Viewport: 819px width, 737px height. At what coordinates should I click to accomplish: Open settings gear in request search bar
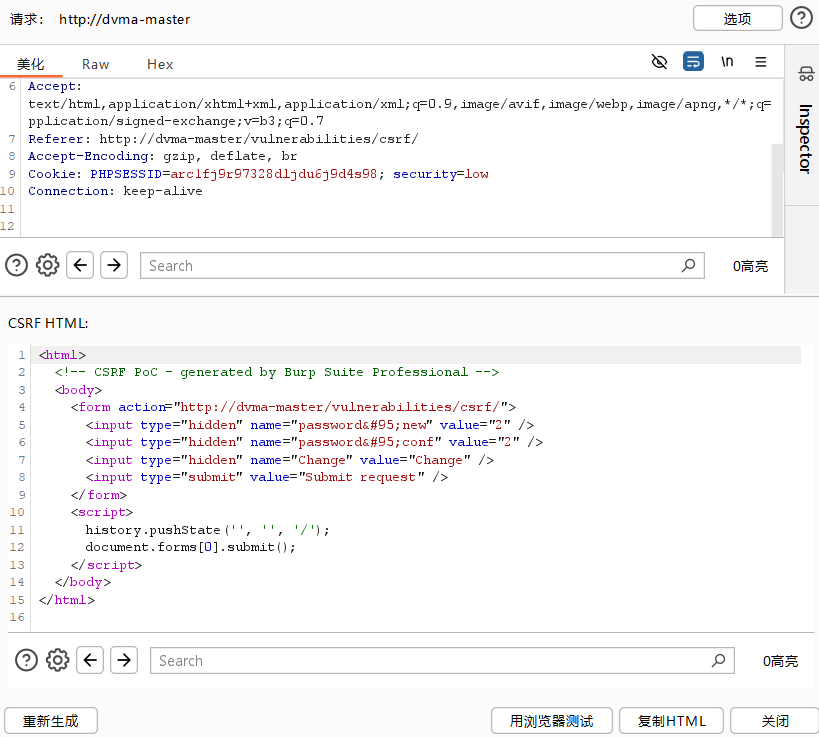pyautogui.click(x=48, y=265)
